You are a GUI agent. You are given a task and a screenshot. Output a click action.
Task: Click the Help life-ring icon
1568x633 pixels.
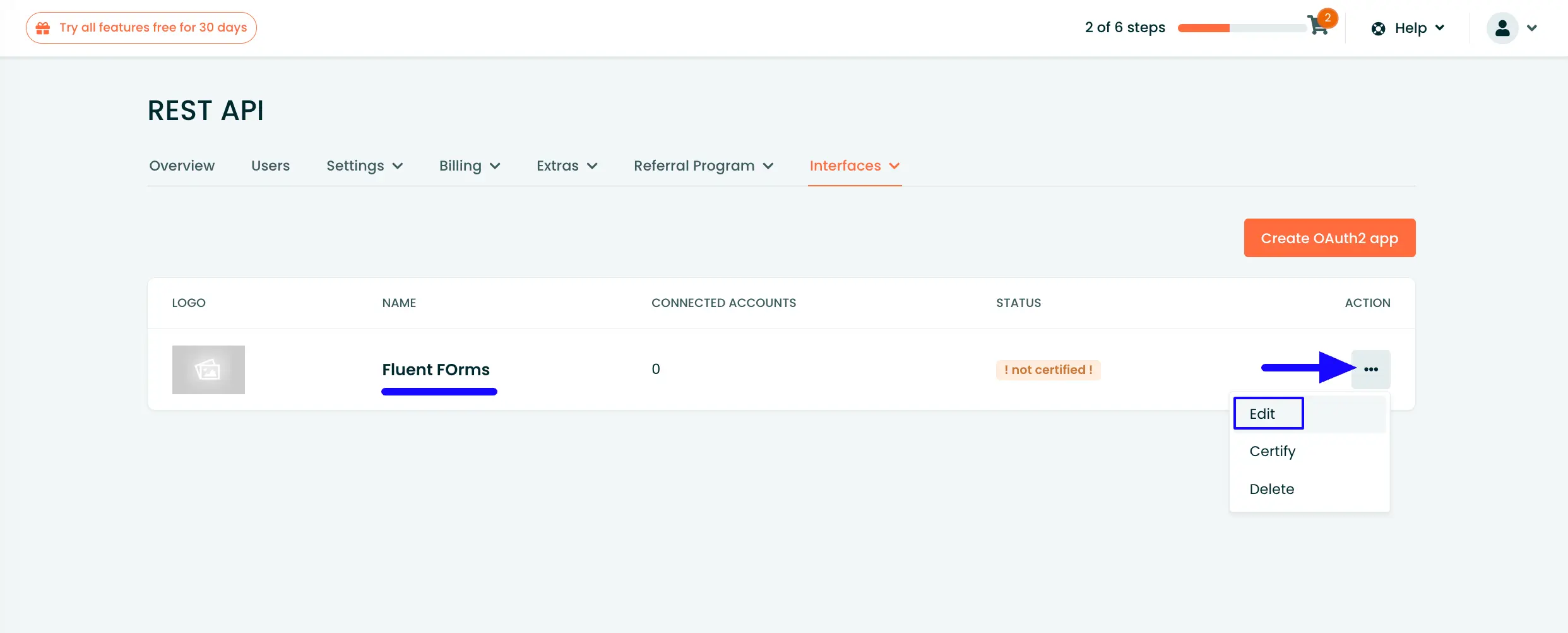pyautogui.click(x=1378, y=28)
